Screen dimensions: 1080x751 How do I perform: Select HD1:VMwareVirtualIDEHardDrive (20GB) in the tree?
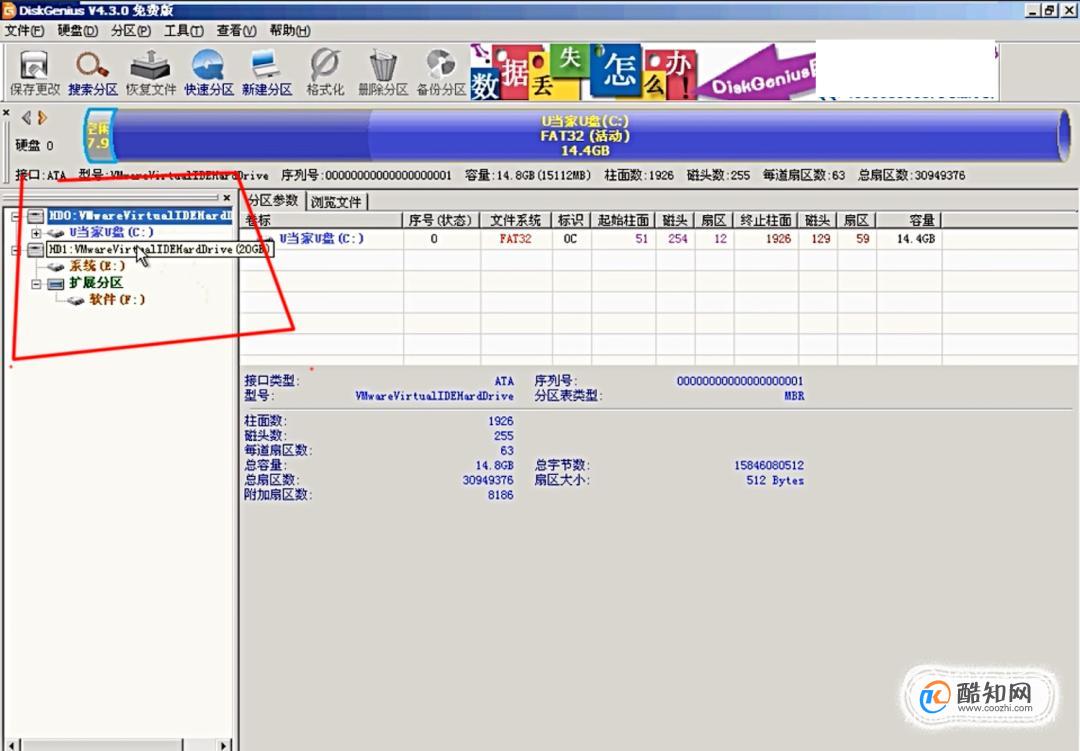(x=160, y=249)
